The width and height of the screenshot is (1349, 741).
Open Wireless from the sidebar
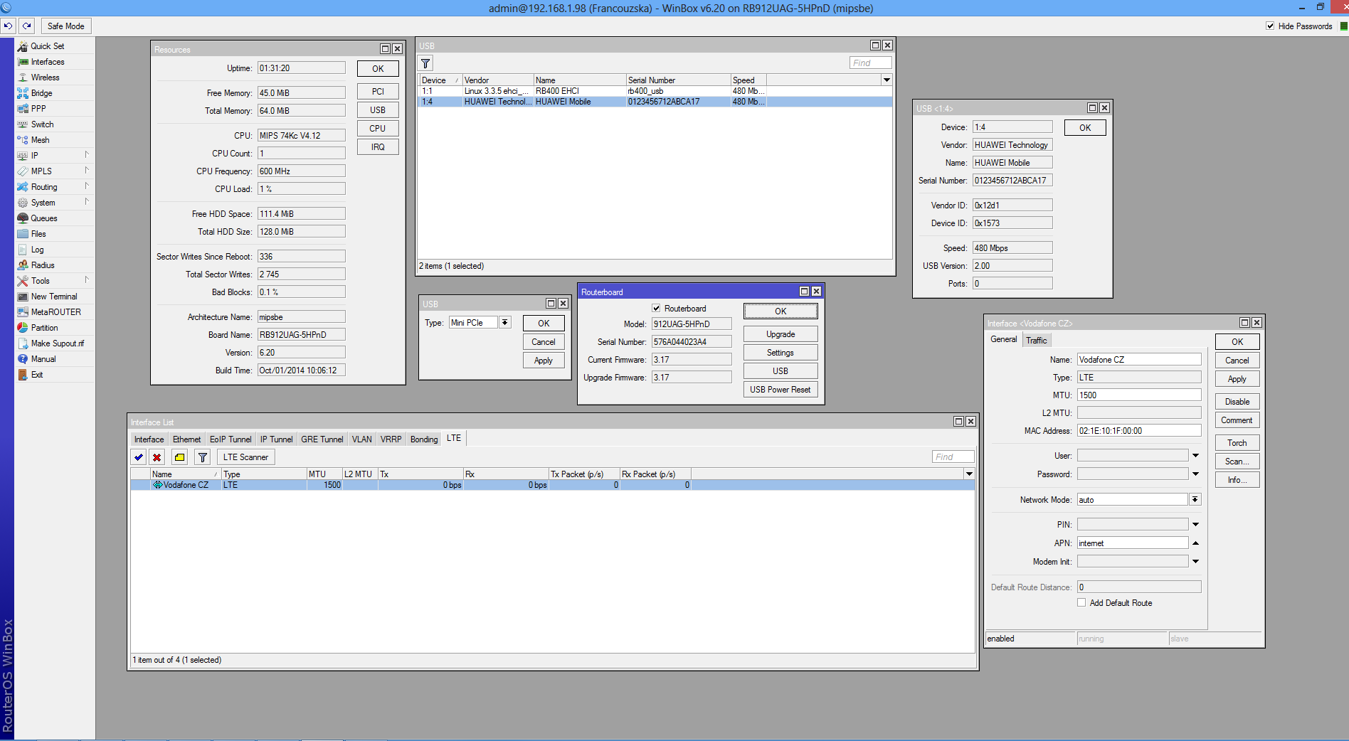pyautogui.click(x=44, y=77)
